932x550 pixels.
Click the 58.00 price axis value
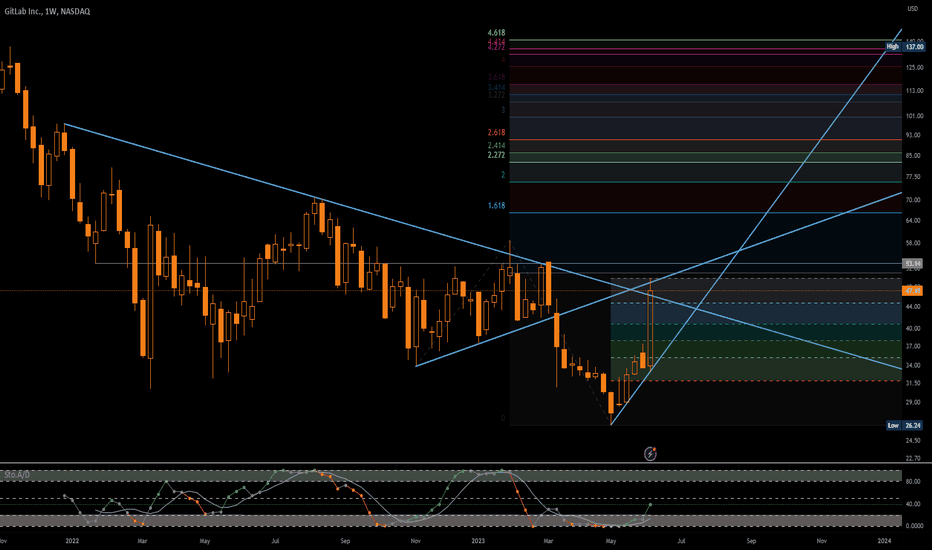[x=914, y=244]
